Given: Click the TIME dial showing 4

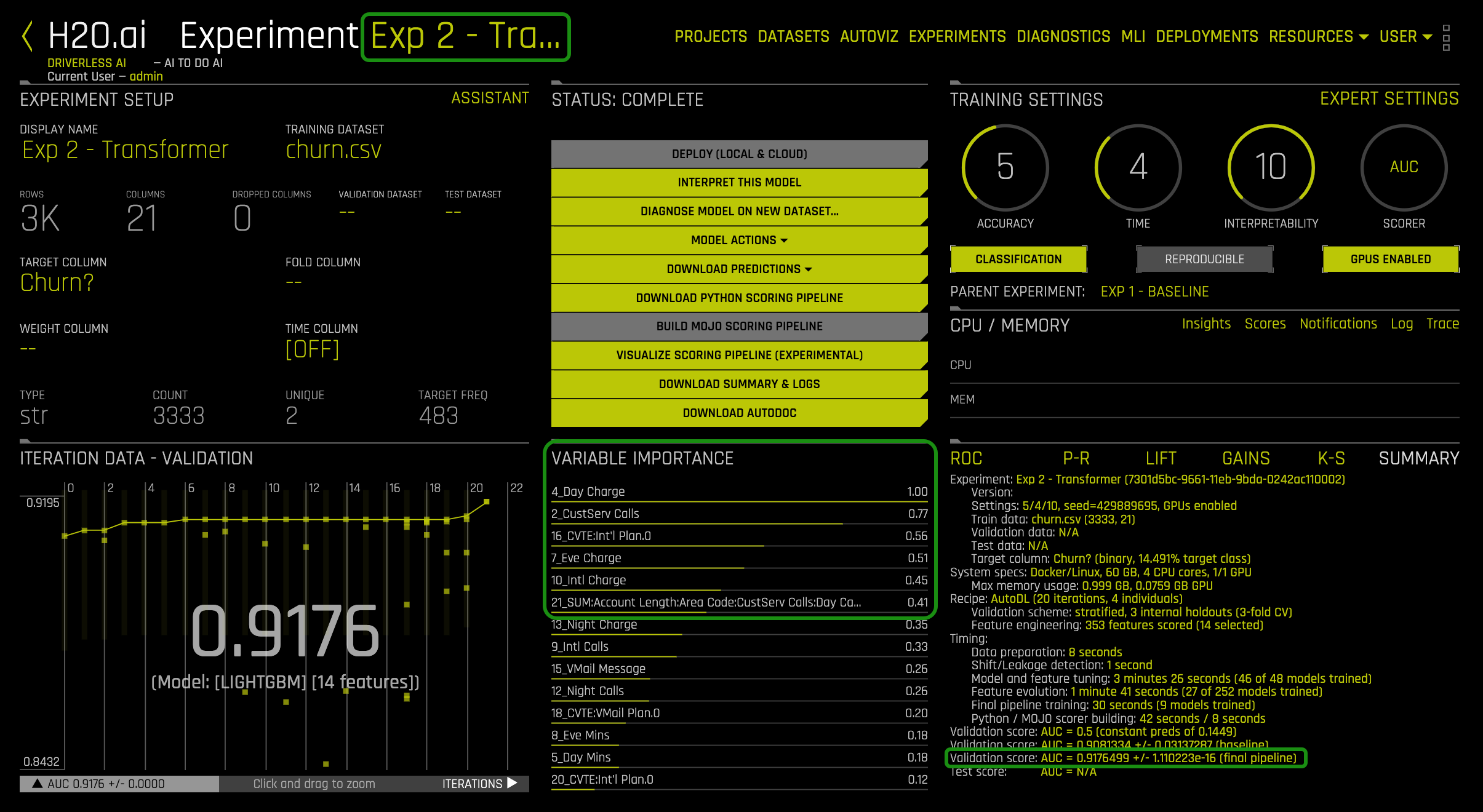Looking at the screenshot, I should click(x=1138, y=167).
